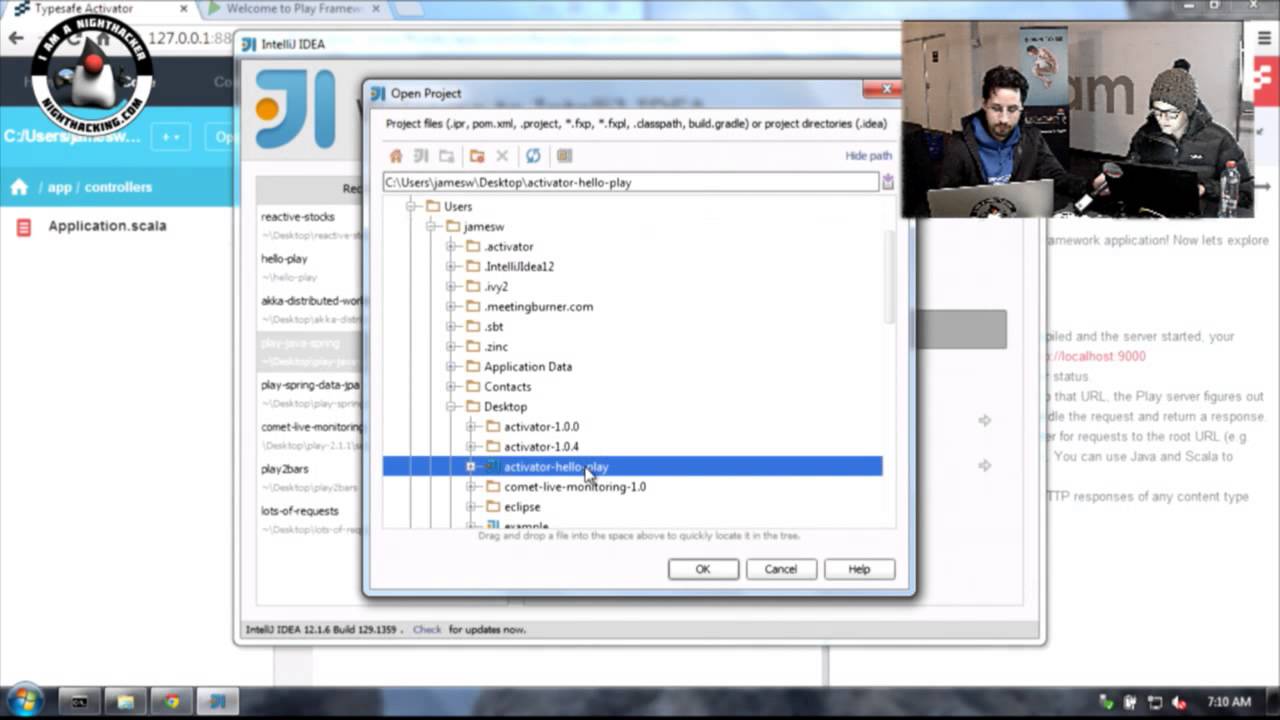This screenshot has width=1280, height=720.
Task: Click the home icon in Activator breadcrumb
Action: (19, 187)
